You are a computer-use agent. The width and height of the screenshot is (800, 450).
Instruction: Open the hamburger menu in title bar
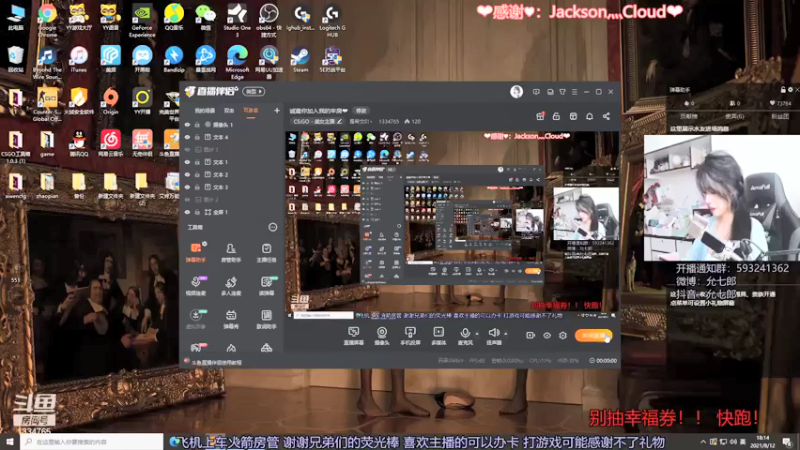[574, 92]
